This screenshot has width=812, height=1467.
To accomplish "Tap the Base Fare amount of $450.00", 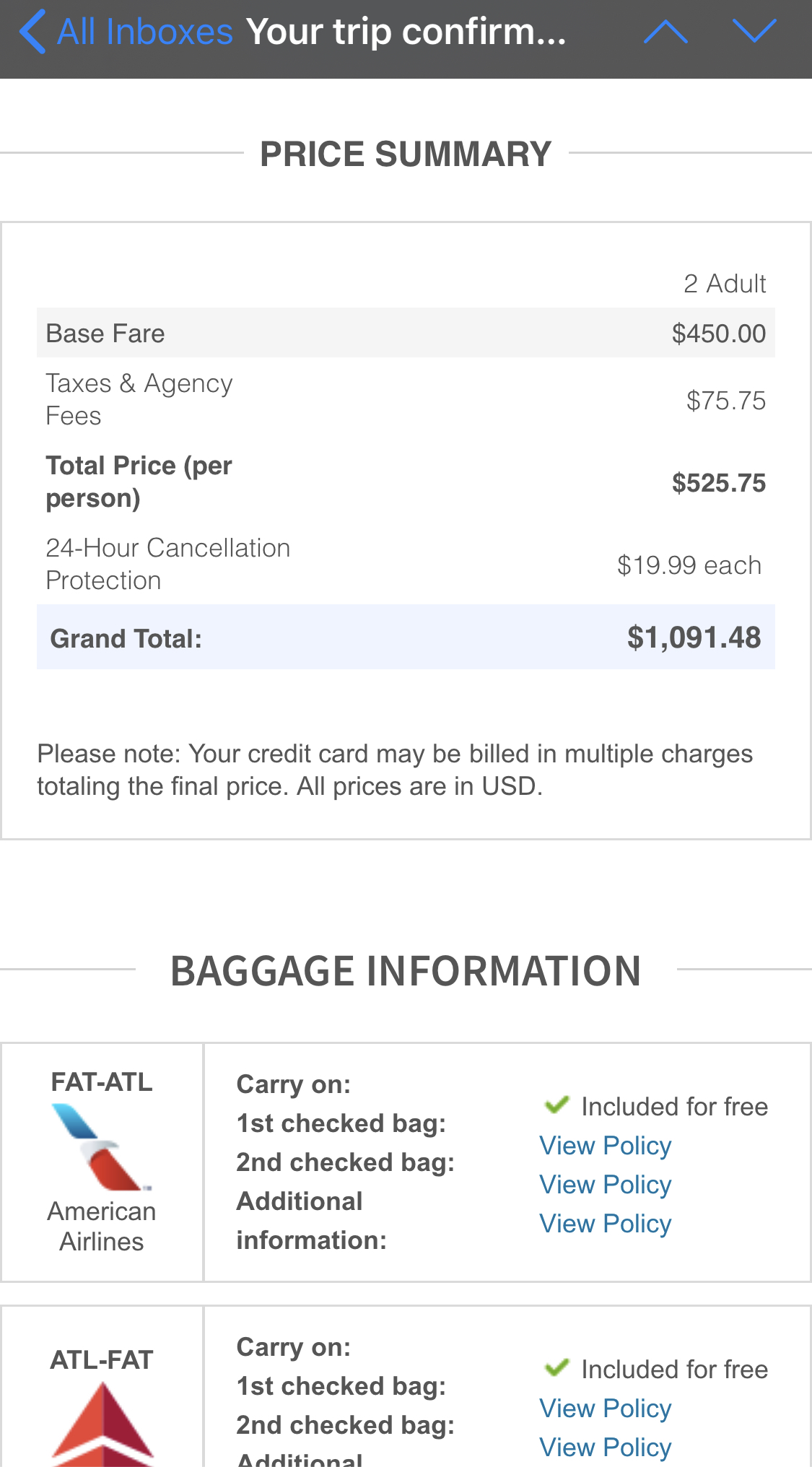I will click(x=719, y=333).
